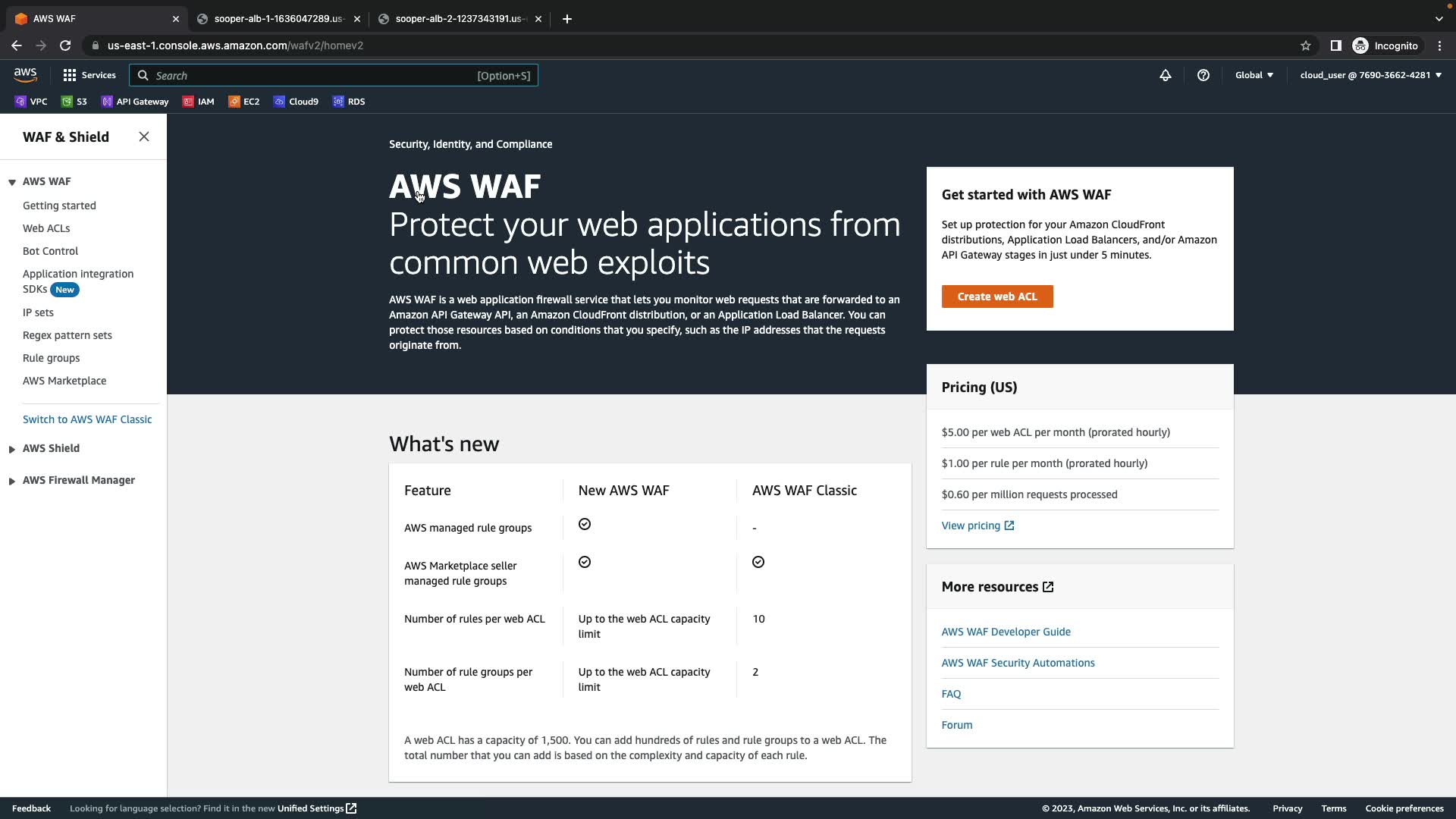Viewport: 1456px width, 819px height.
Task: Open the Global region dropdown
Action: point(1254,75)
